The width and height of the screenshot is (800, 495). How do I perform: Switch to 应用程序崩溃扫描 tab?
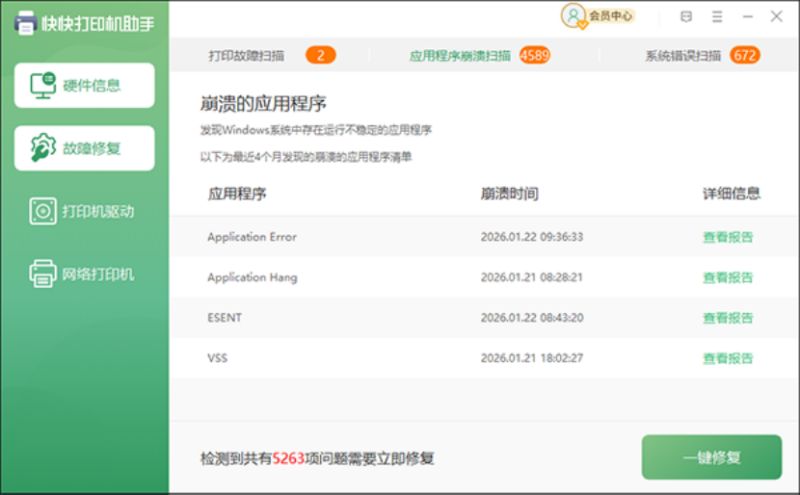[460, 56]
